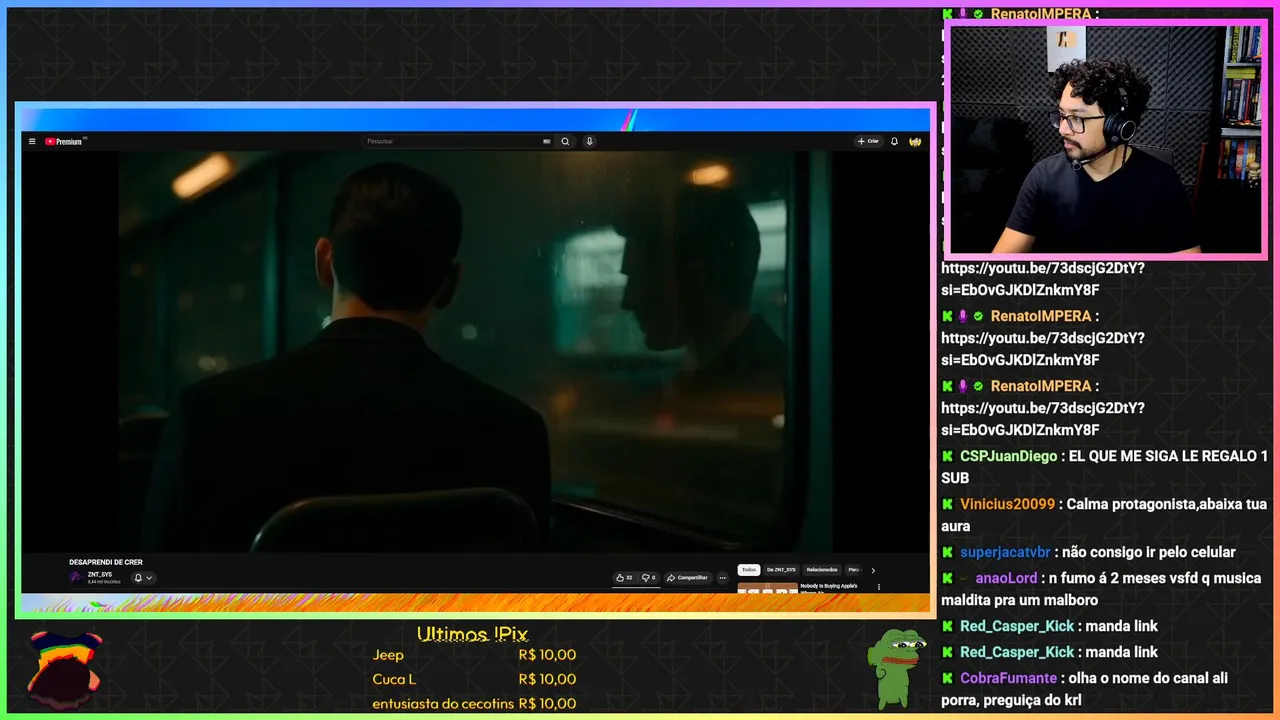Image resolution: width=1280 pixels, height=720 pixels.
Task: Click the DESAPRENDI DE CRER video title
Action: pos(106,562)
